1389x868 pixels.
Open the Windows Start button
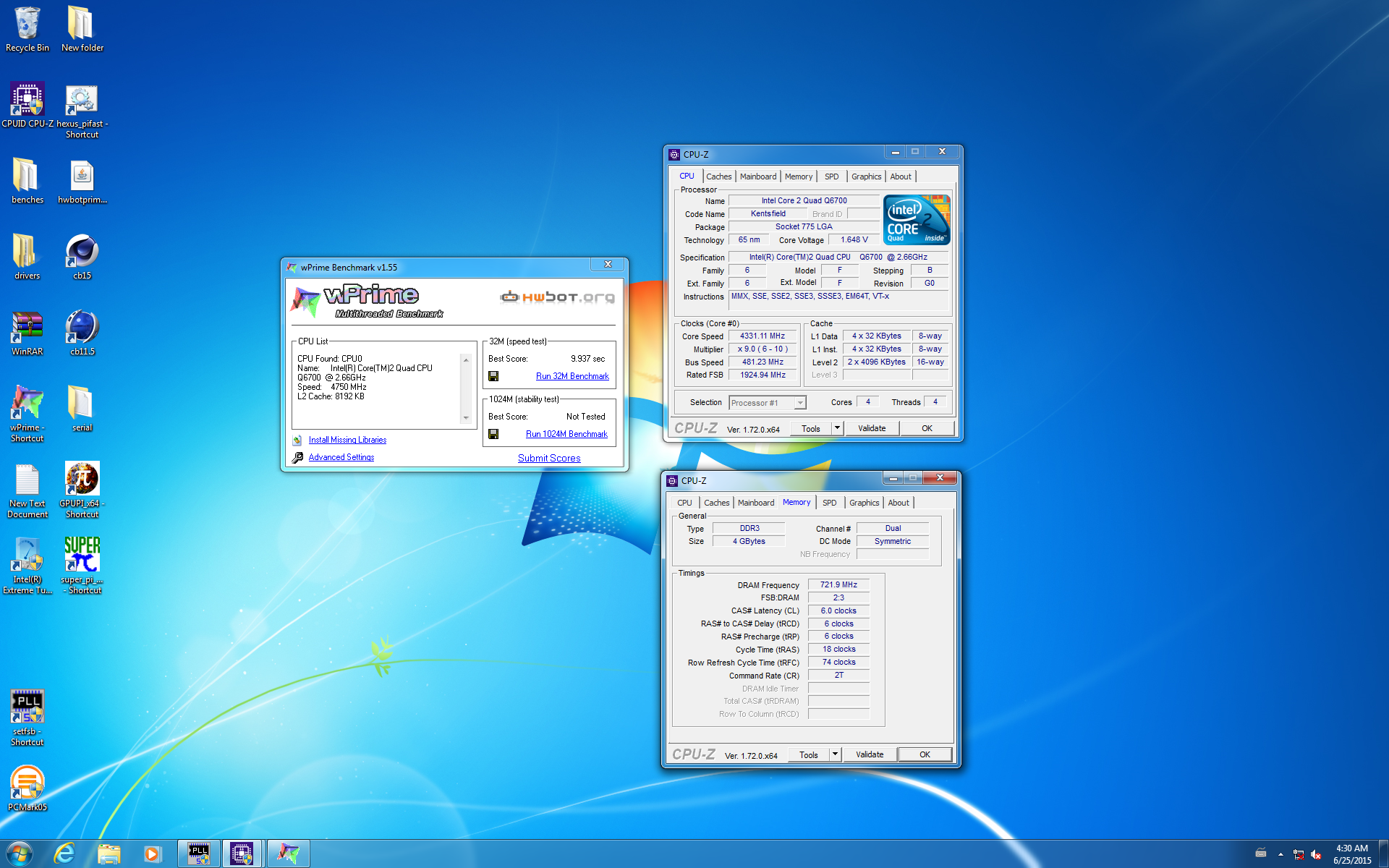tap(20, 854)
